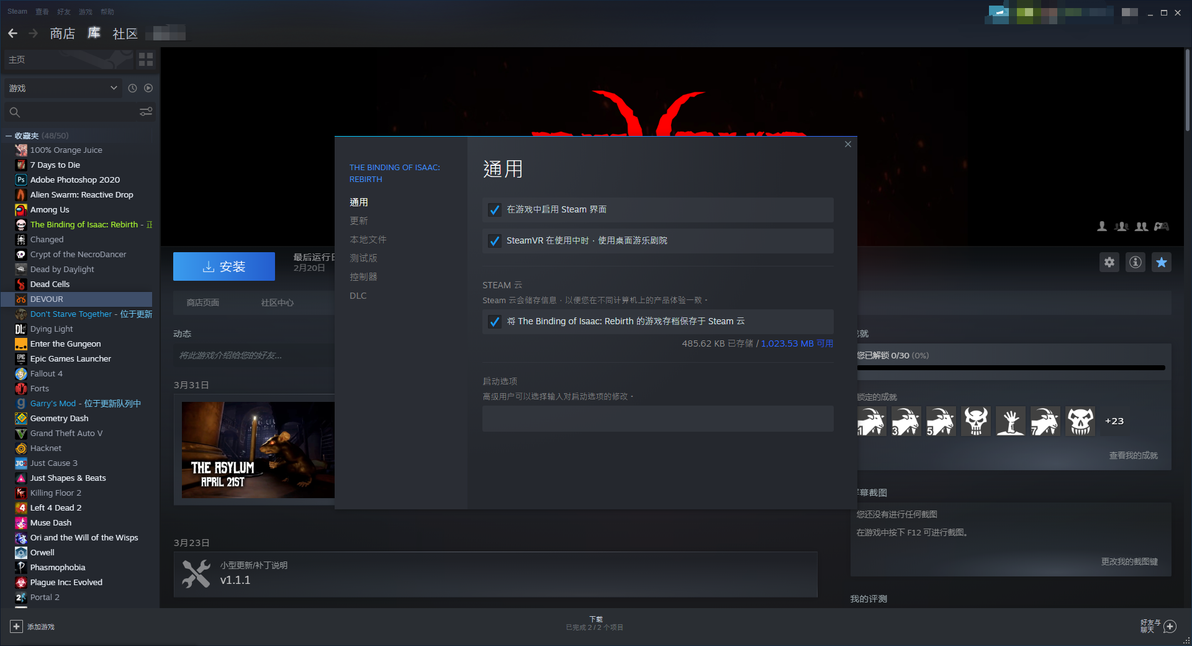The height and width of the screenshot is (646, 1192).
Task: Select the raised hand achievement icon
Action: click(x=1010, y=421)
